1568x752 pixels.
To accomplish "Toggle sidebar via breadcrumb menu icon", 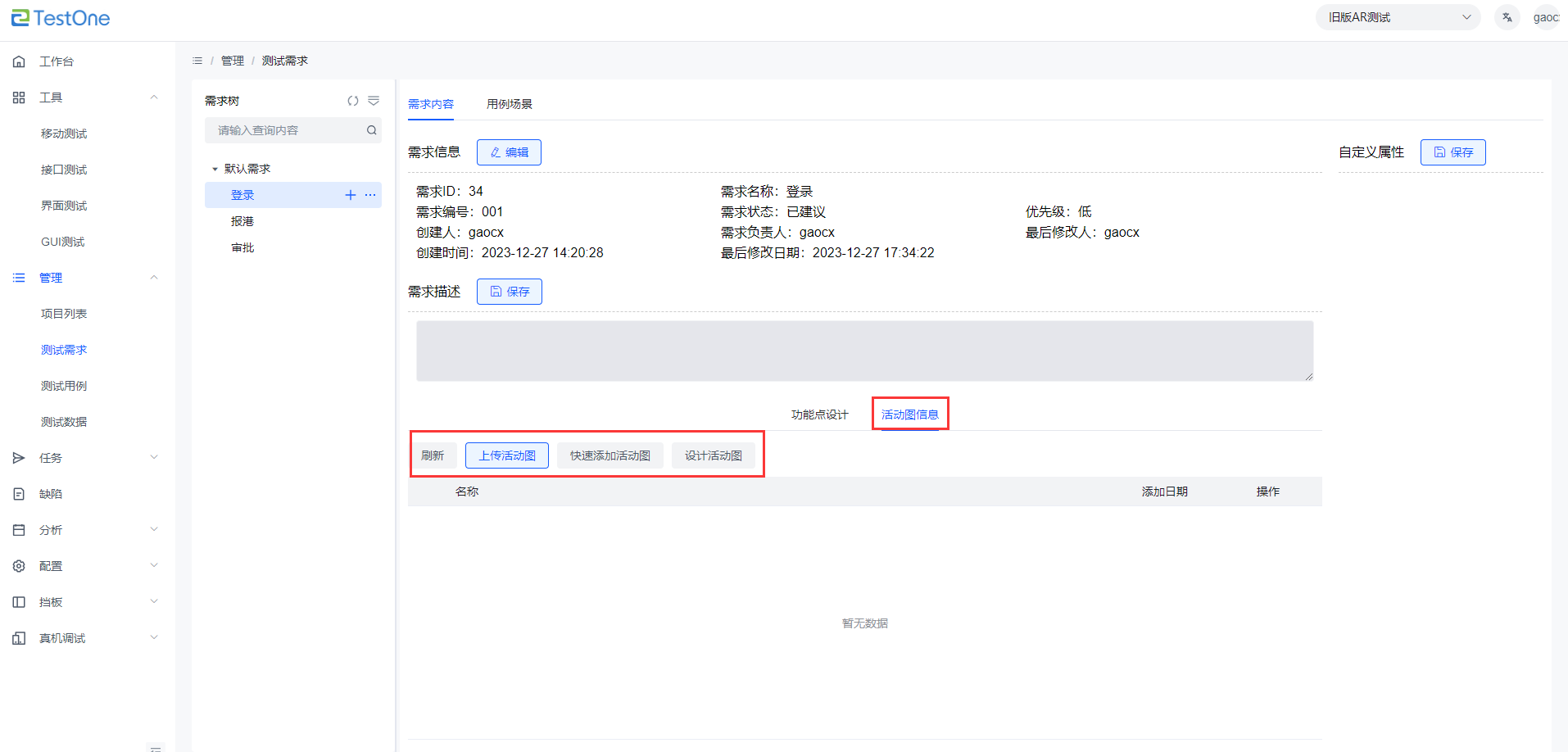I will pos(197,61).
